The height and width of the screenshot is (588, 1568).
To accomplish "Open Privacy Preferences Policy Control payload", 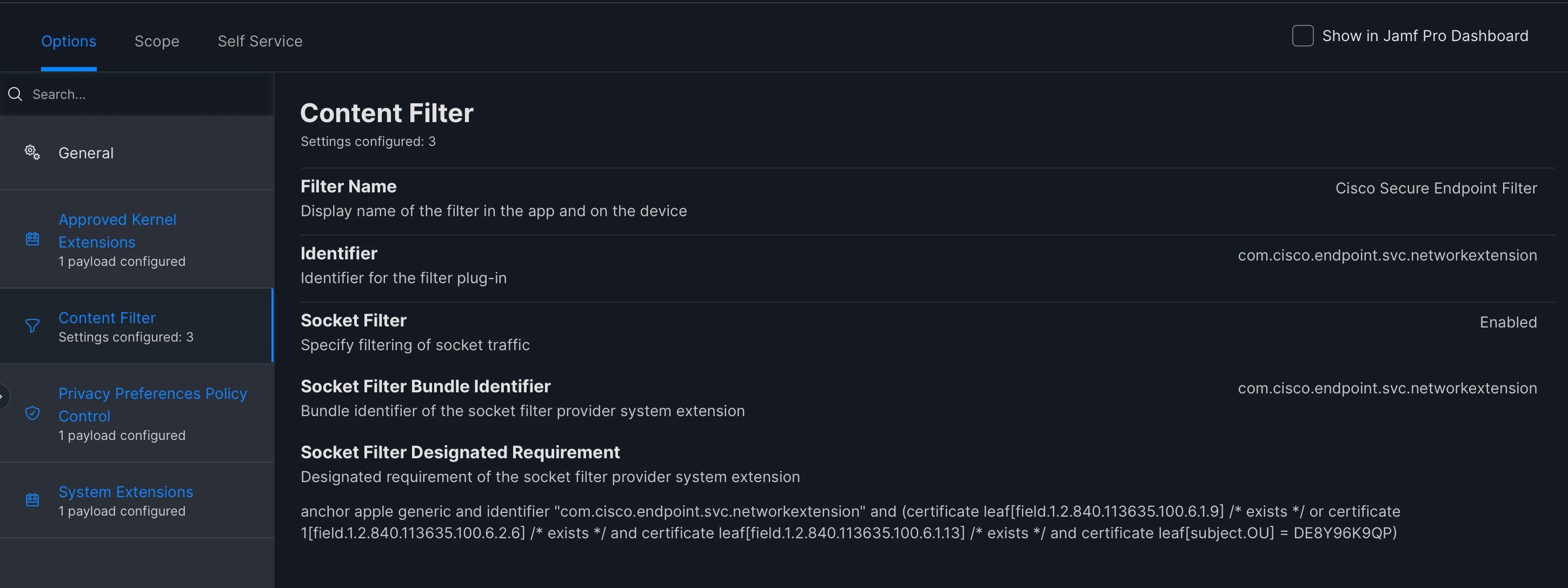I will (137, 413).
